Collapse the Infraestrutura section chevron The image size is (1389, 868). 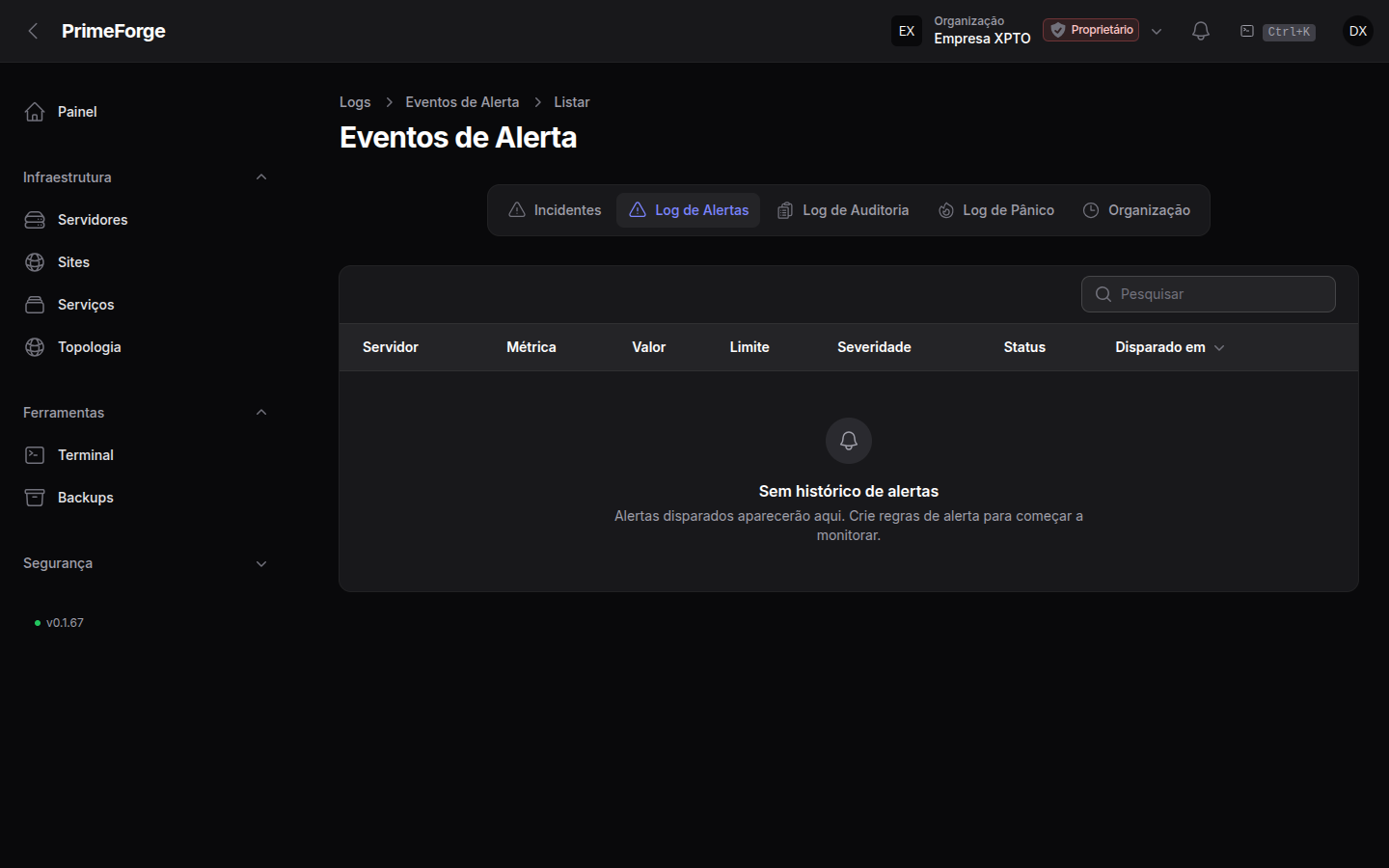(x=261, y=177)
